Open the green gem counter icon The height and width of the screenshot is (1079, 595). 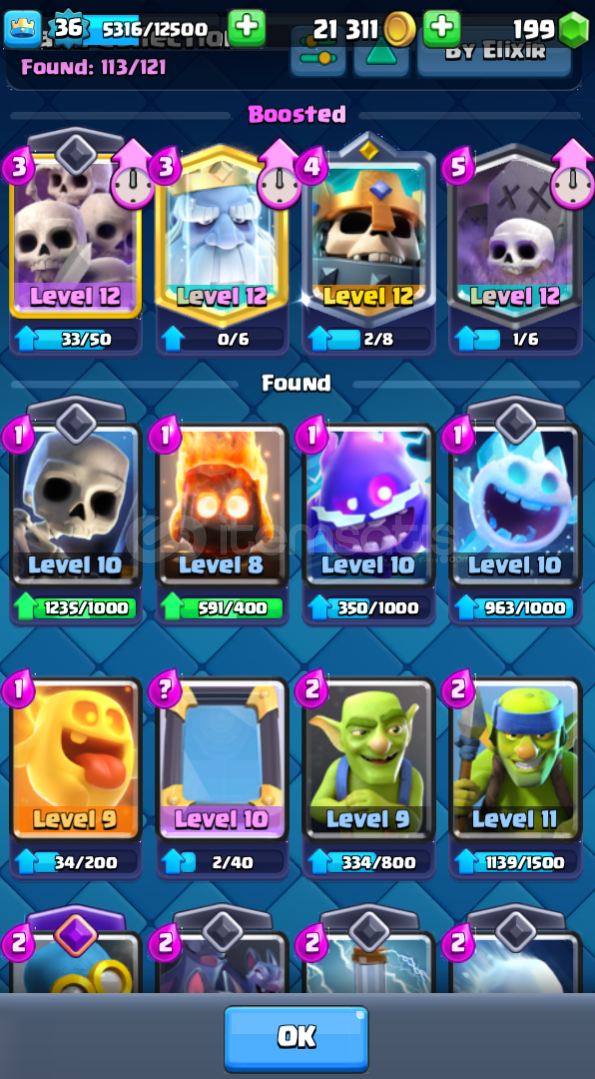pyautogui.click(x=573, y=30)
